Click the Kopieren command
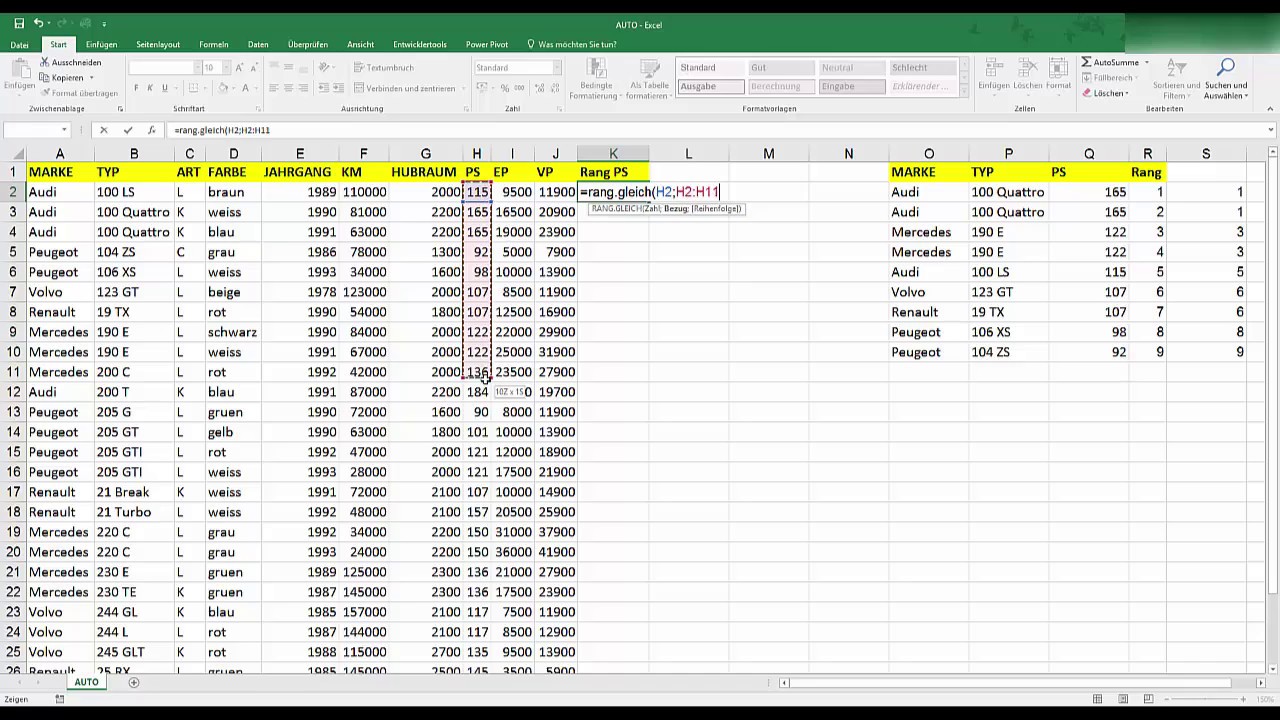The width and height of the screenshot is (1280, 720). pos(62,77)
